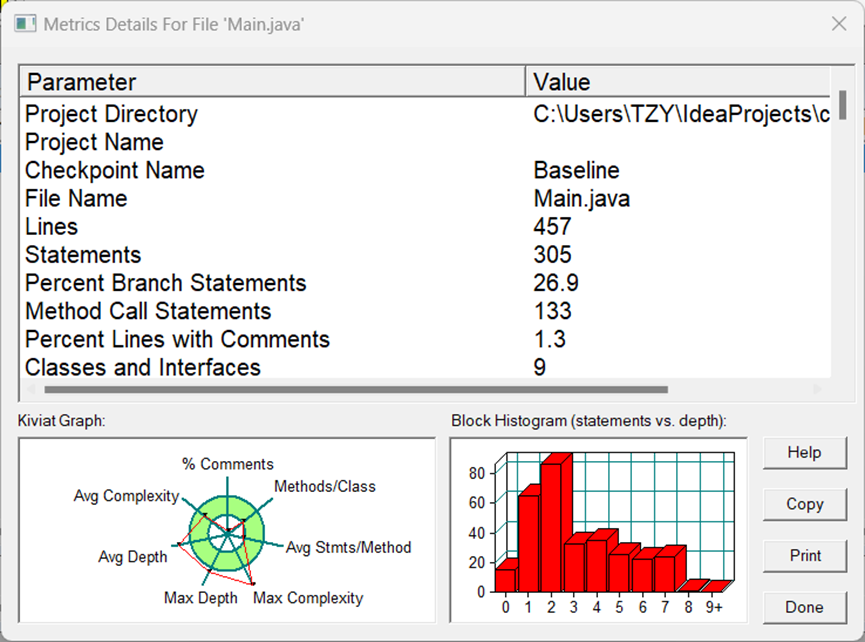Click the 457 lines value
Screen dimensions: 865x642
coord(552,227)
